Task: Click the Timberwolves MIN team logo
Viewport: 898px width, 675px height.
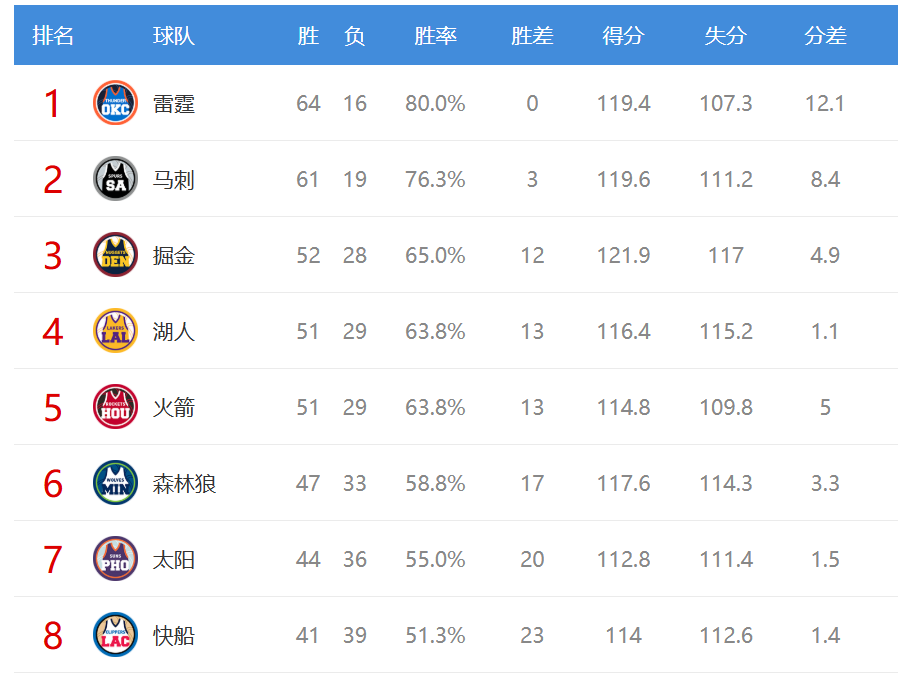Action: point(115,483)
